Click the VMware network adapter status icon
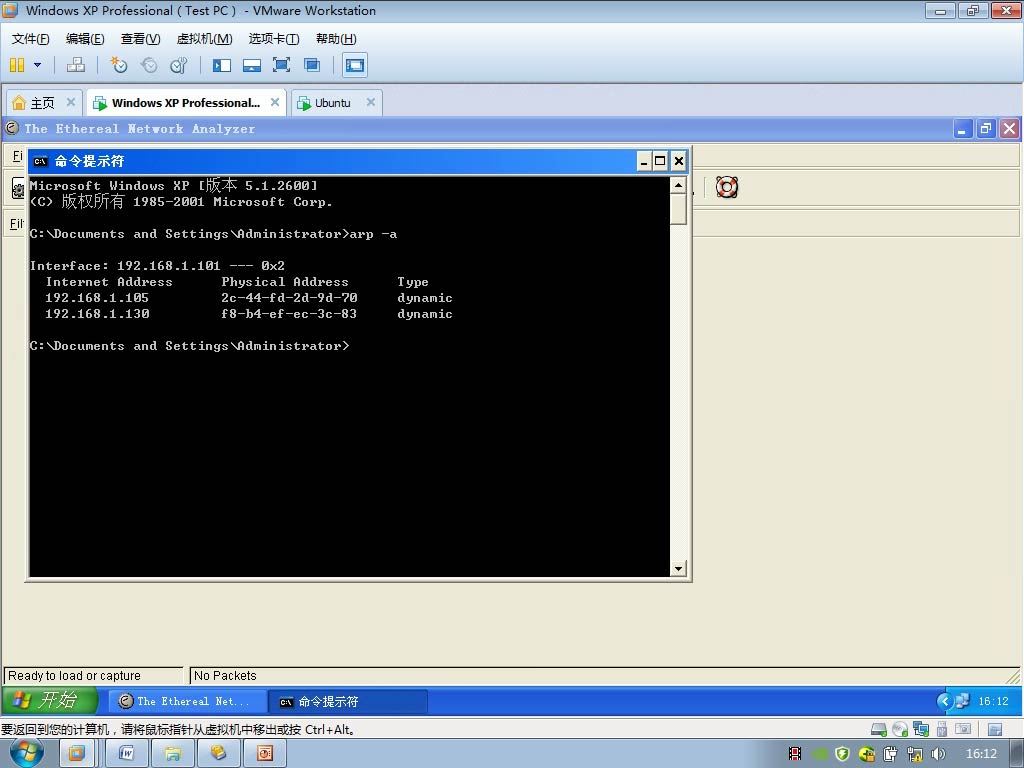Viewport: 1024px width, 768px height. 921,729
